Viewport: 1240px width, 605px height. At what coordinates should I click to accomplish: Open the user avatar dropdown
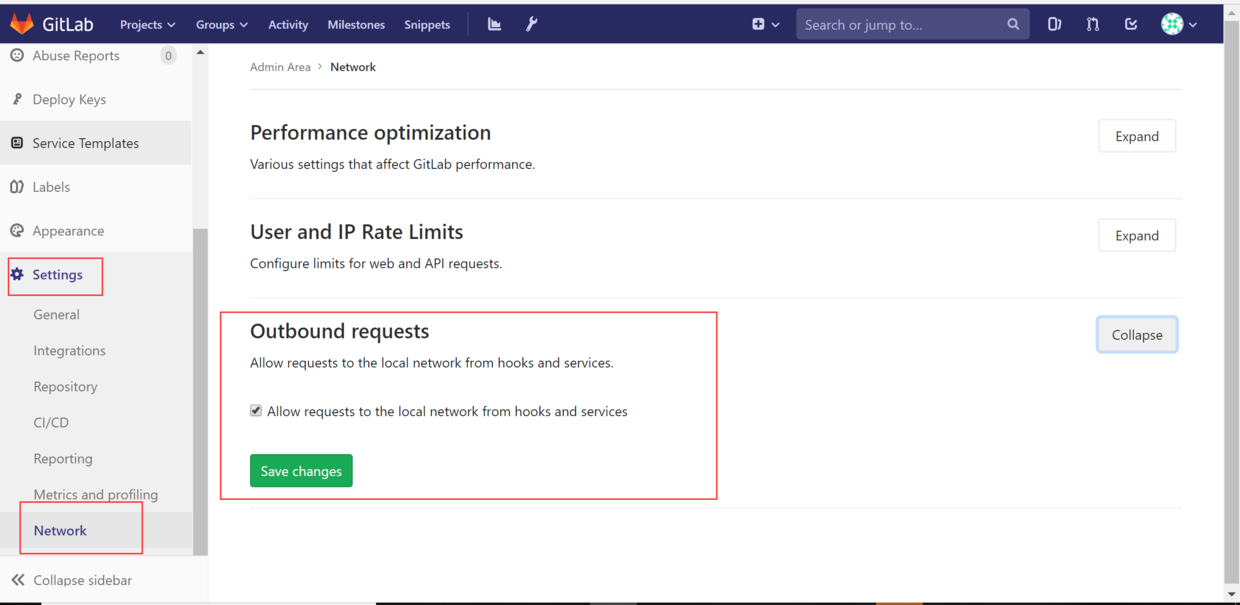coord(1178,24)
